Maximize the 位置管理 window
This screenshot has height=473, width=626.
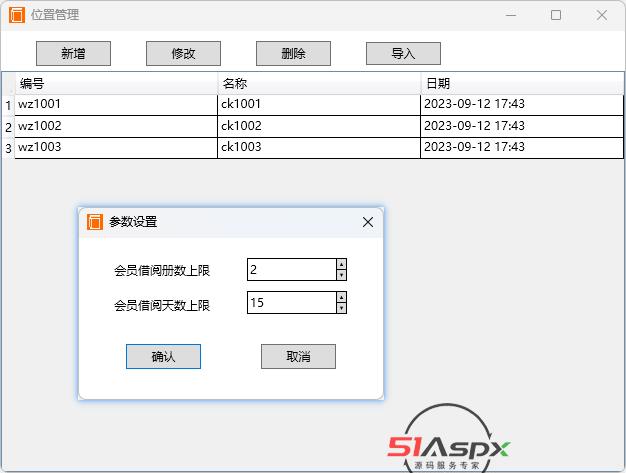point(556,15)
